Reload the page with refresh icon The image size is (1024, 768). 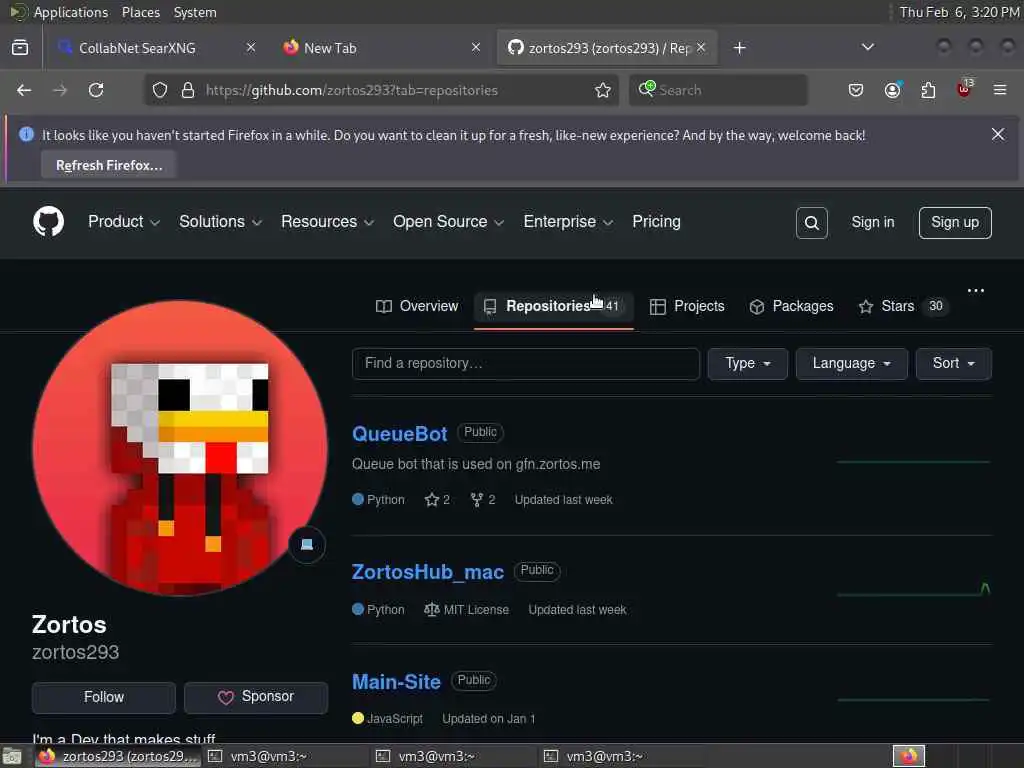(x=96, y=90)
